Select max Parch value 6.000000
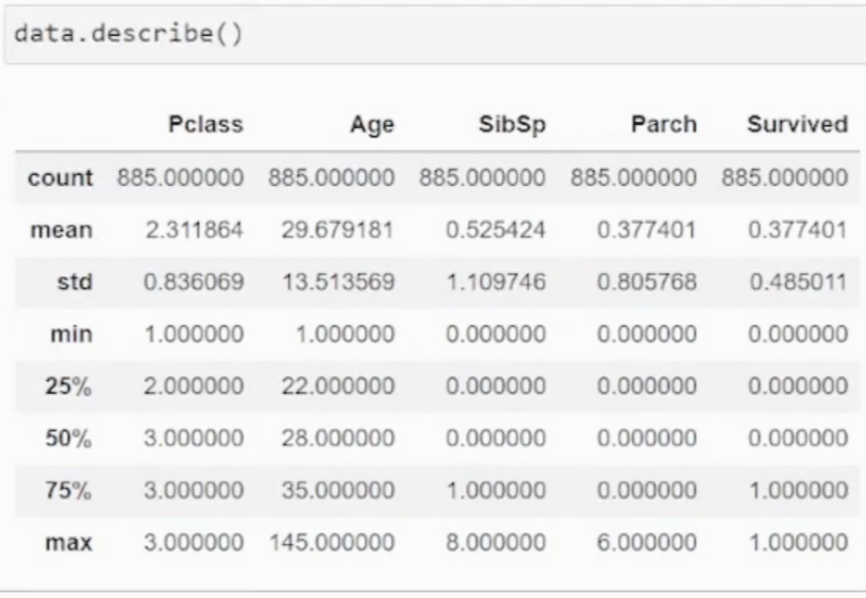Image resolution: width=866 pixels, height=598 pixels. (647, 542)
